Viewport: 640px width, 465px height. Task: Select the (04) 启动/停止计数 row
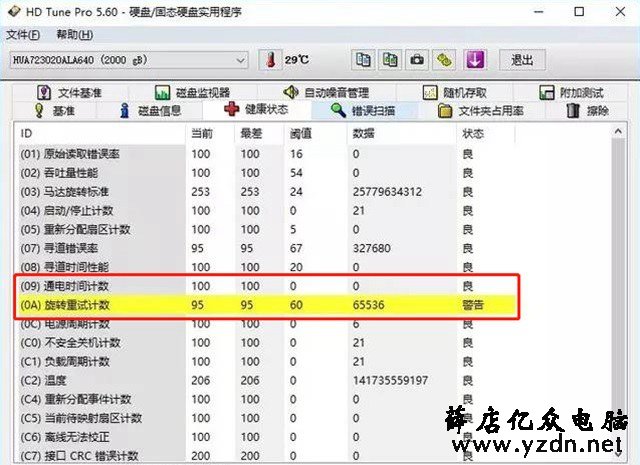(x=265, y=211)
